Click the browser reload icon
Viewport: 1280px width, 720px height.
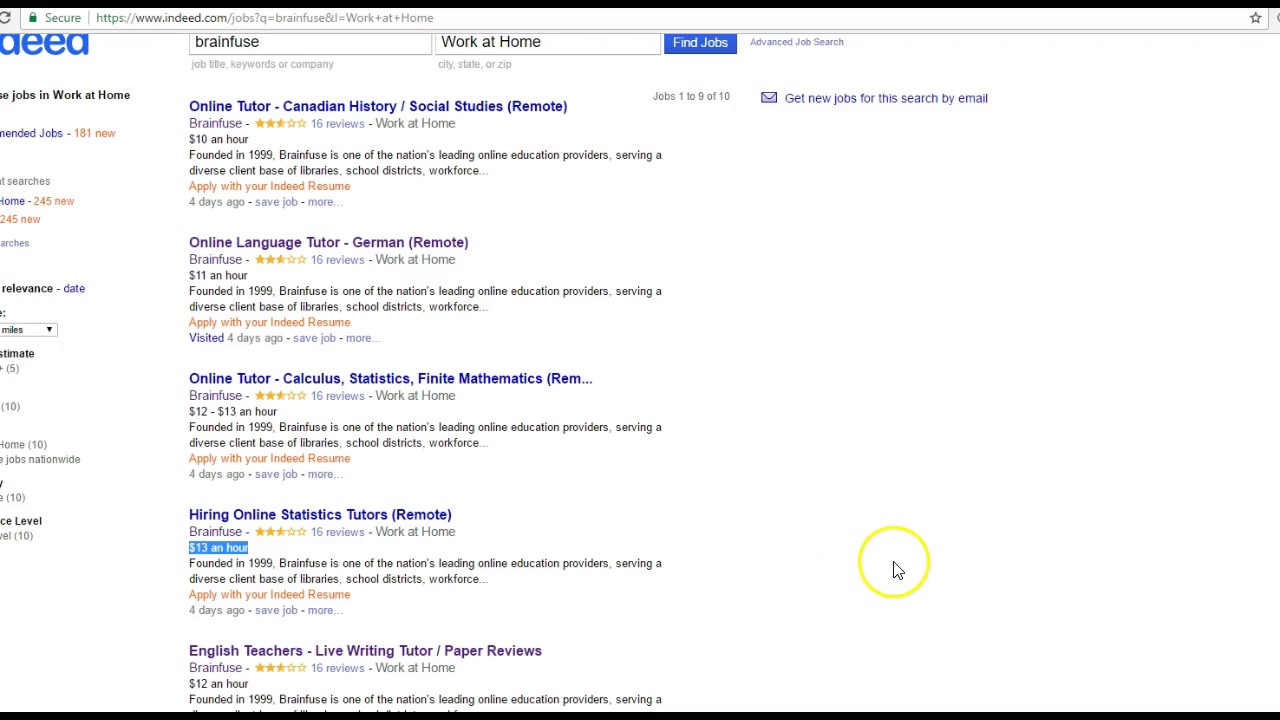(x=4, y=18)
